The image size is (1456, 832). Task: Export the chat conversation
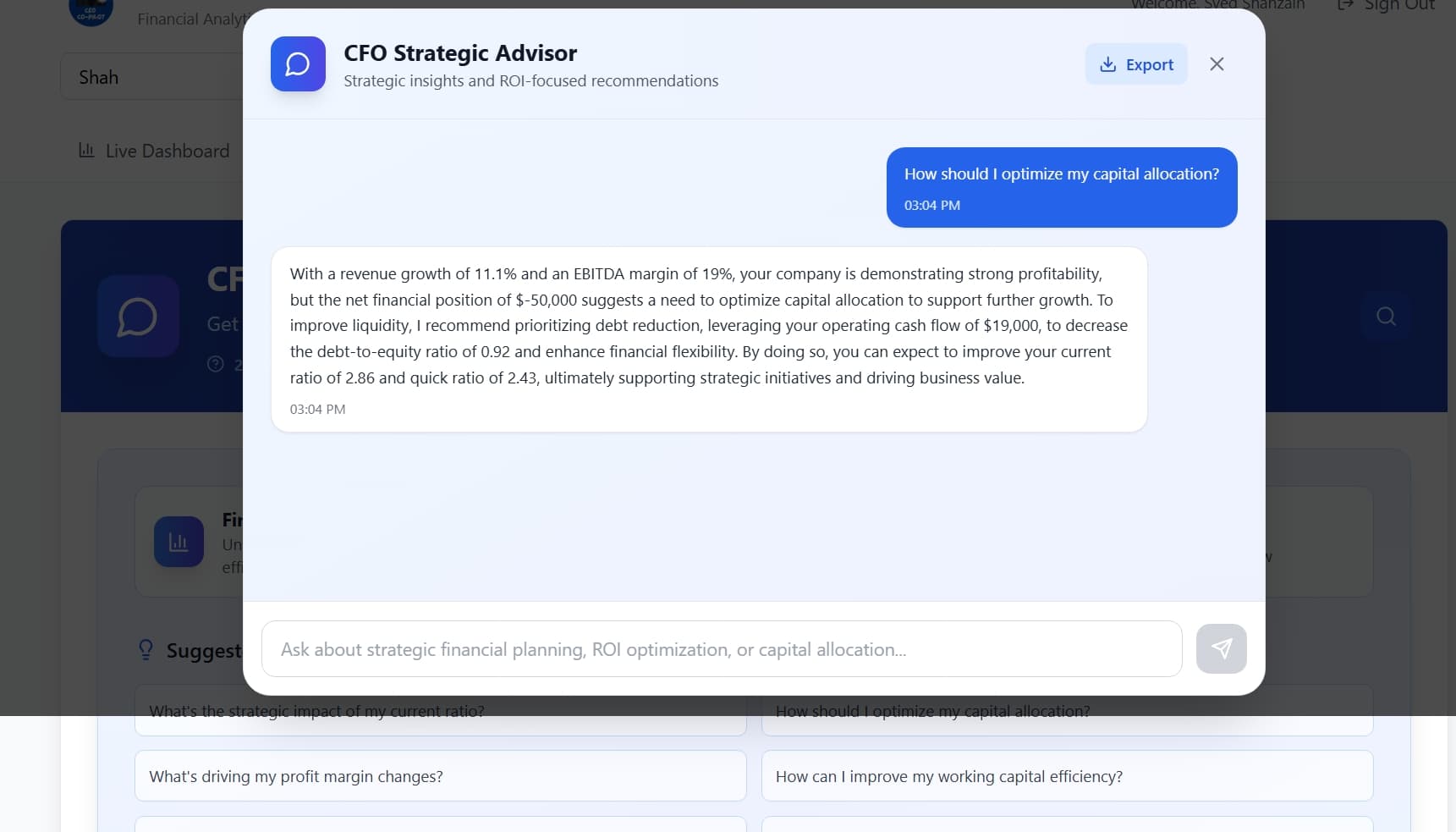(x=1136, y=64)
